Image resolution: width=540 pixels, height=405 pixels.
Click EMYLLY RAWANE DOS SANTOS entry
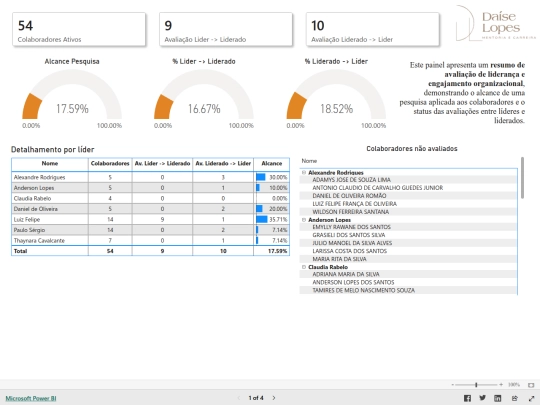point(351,227)
